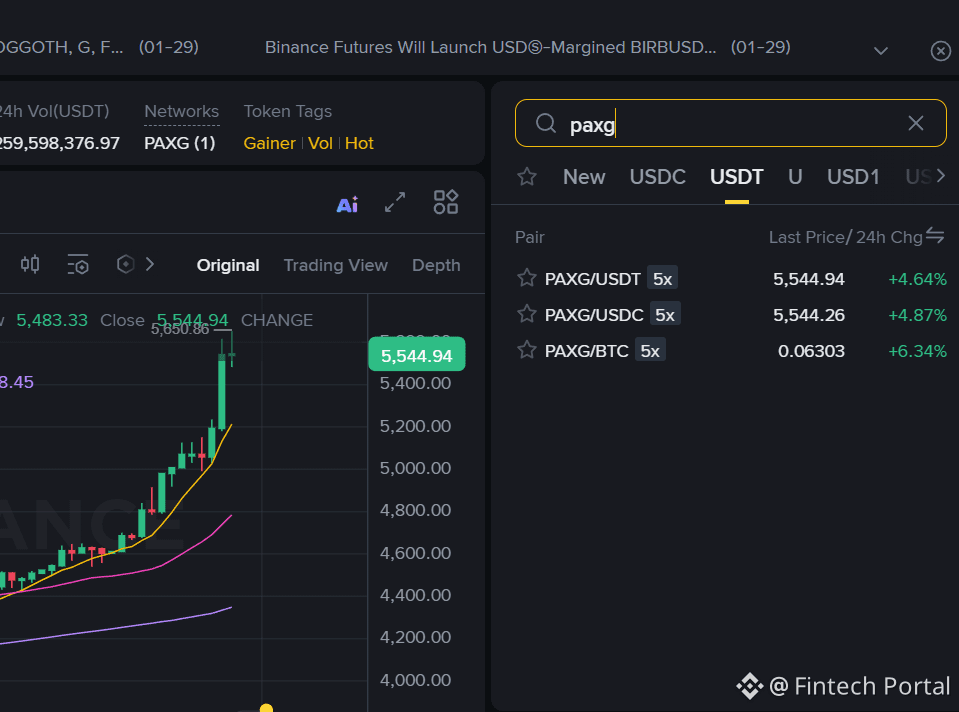Click the candlestick chart type icon
The height and width of the screenshot is (712, 959).
tap(30, 264)
